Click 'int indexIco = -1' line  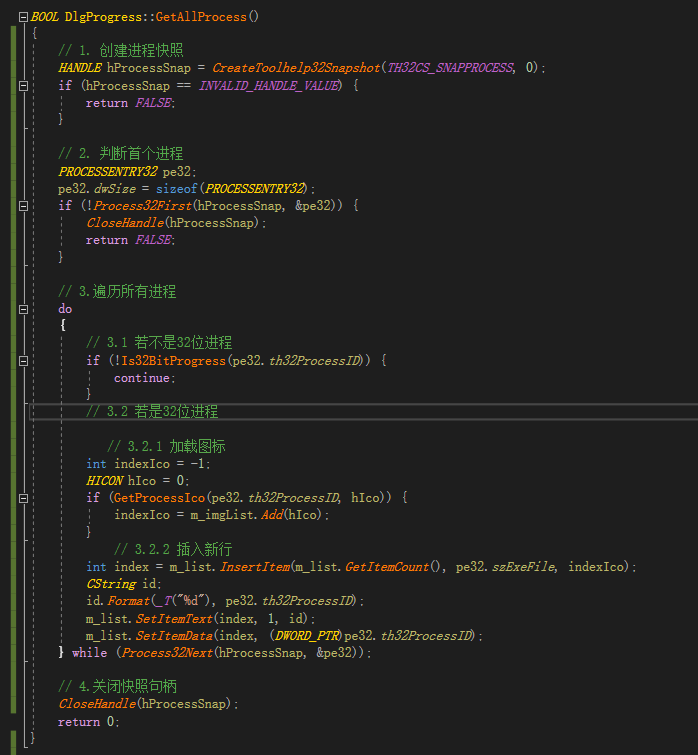(148, 464)
